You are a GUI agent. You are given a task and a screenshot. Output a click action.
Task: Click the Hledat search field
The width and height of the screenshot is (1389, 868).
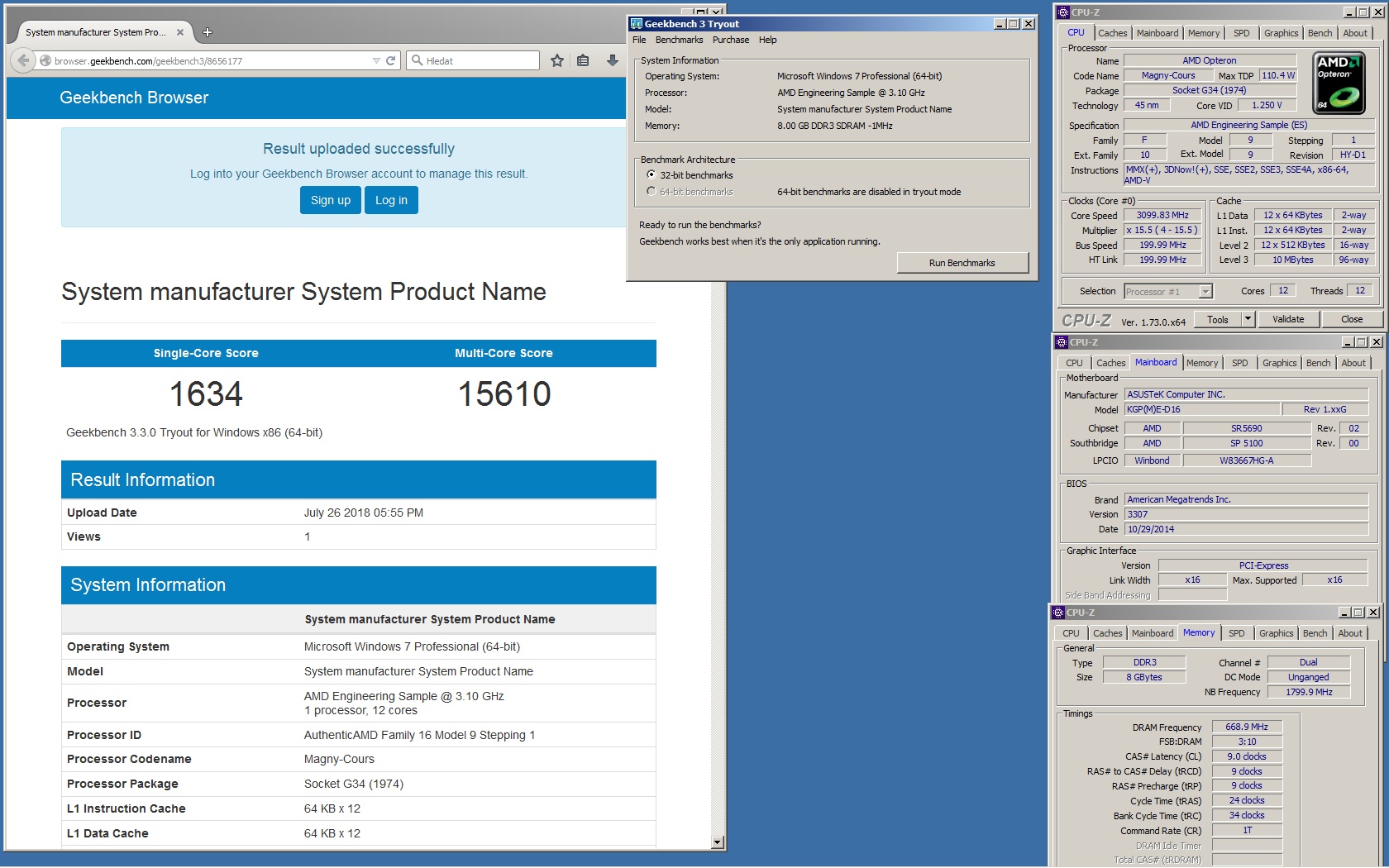[x=473, y=60]
